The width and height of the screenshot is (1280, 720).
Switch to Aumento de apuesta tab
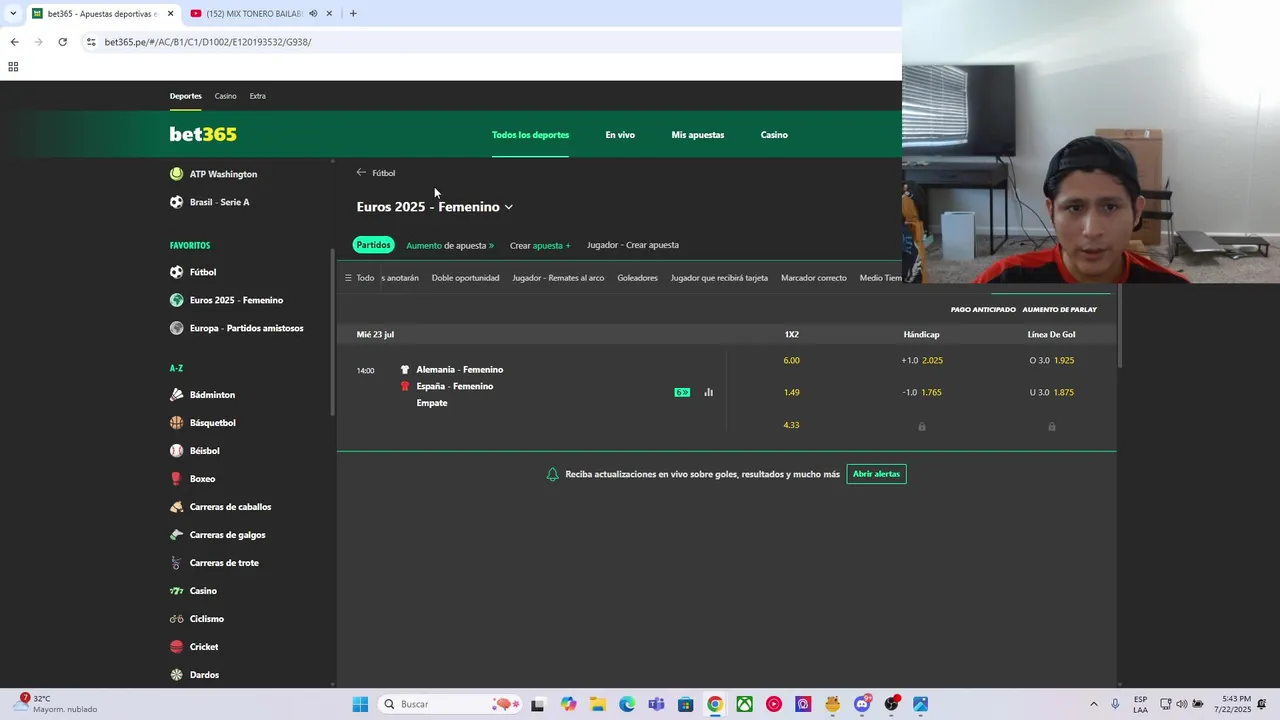pos(450,245)
